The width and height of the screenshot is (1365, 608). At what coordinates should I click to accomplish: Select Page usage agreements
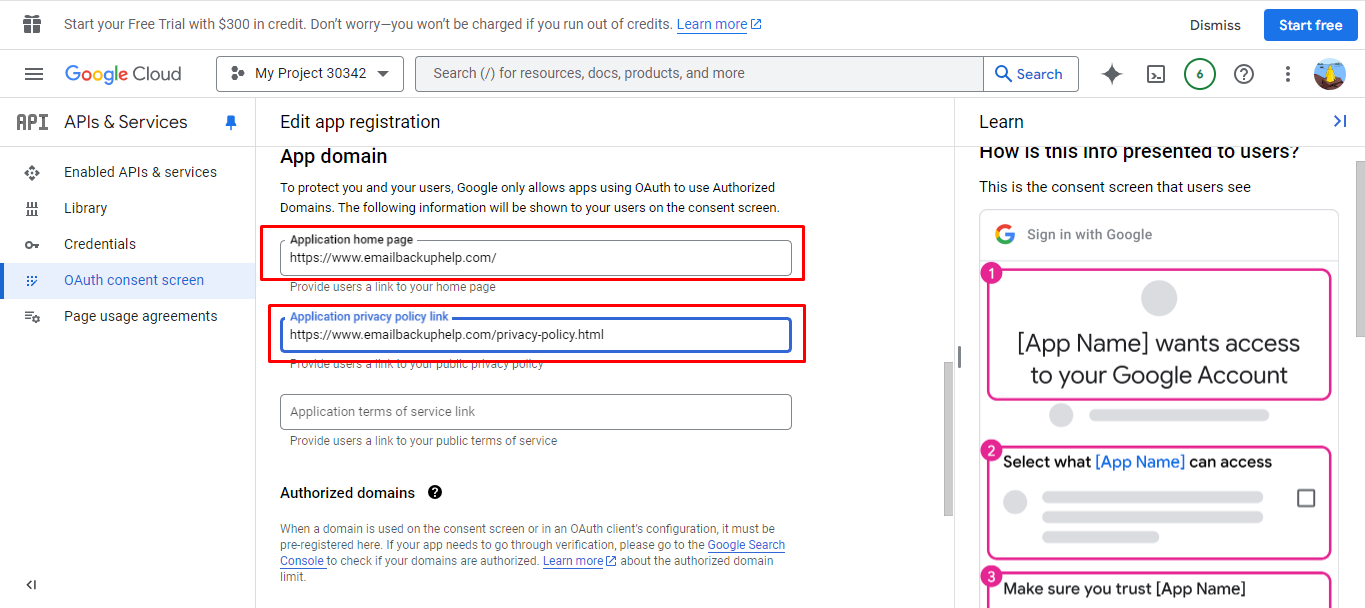click(x=140, y=316)
